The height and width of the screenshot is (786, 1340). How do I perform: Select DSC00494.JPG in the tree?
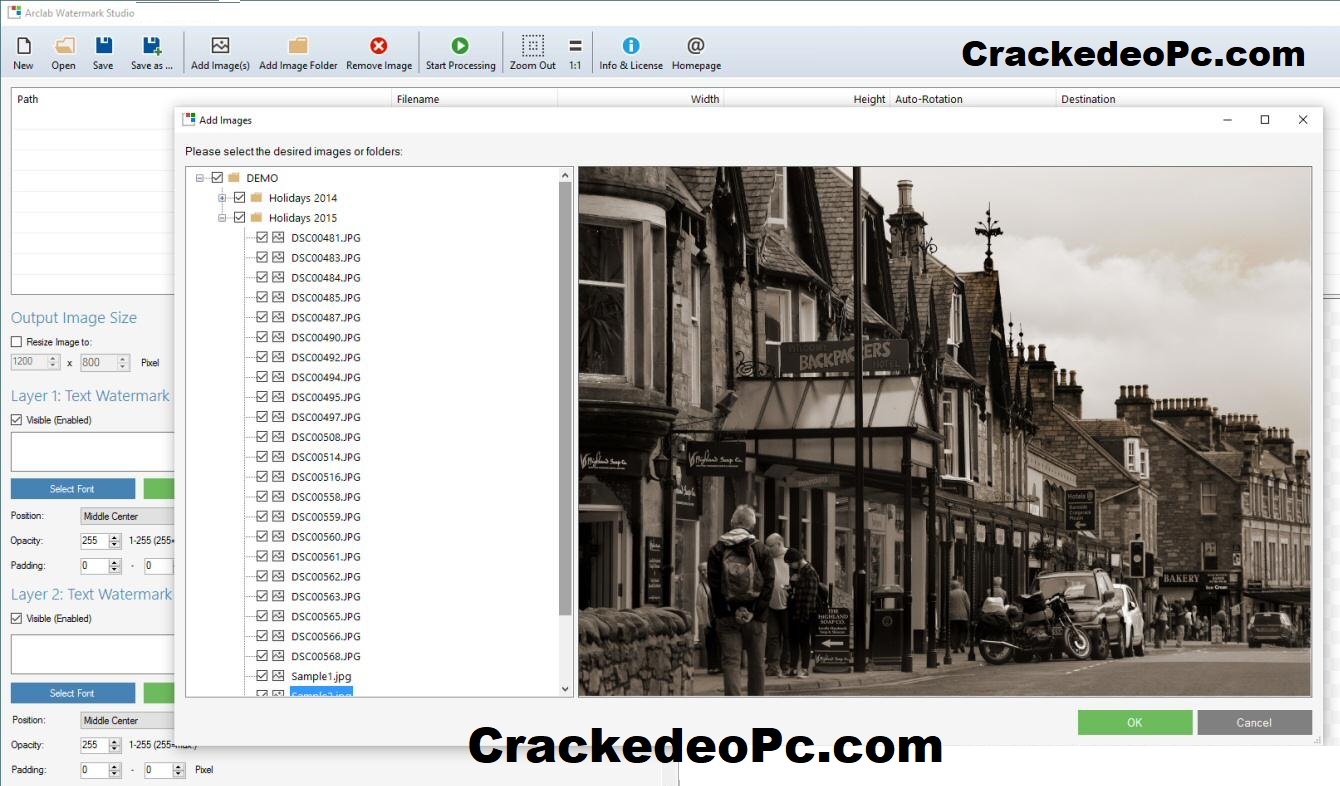(326, 377)
